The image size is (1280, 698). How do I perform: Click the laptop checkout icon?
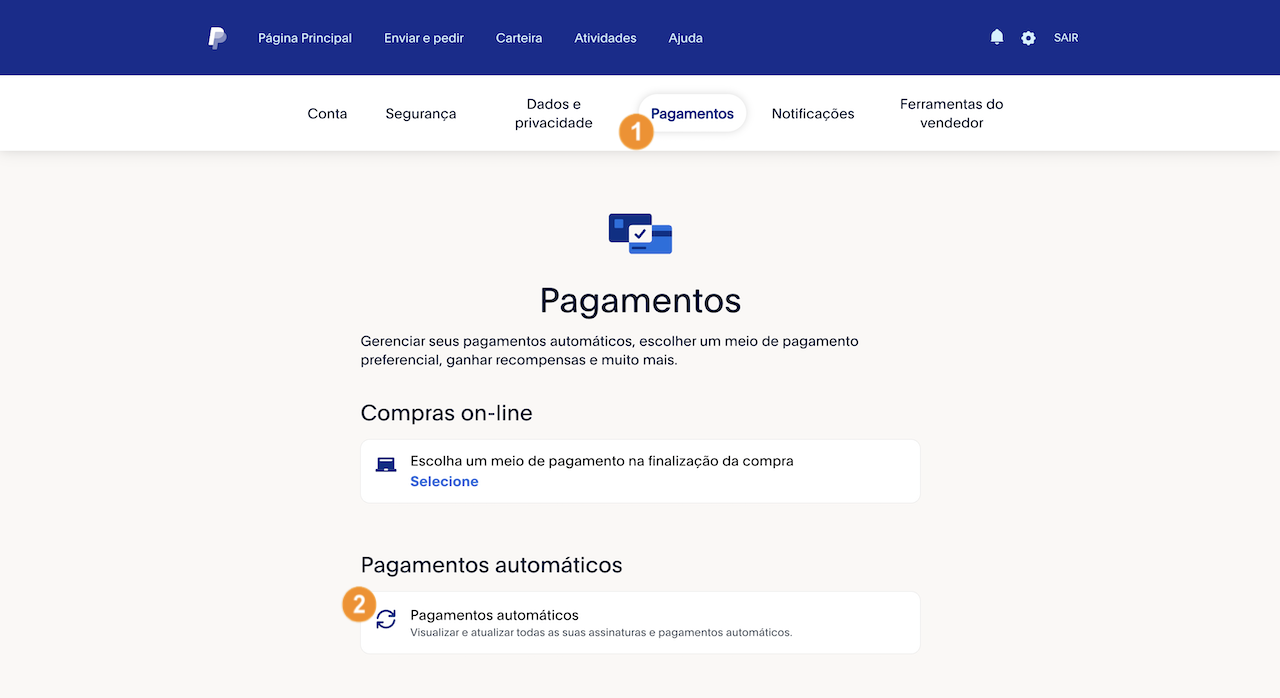386,463
